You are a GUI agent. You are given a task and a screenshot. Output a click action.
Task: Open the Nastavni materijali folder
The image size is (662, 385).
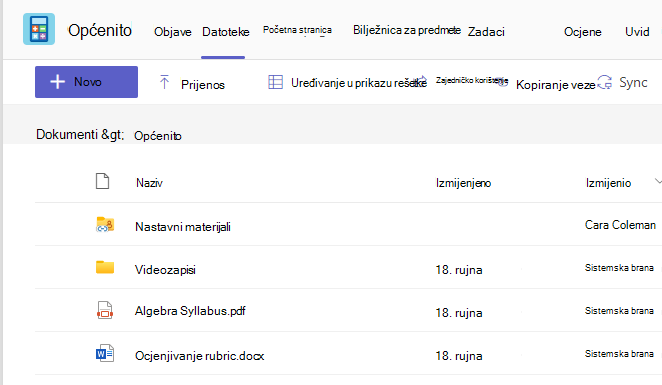[x=183, y=227]
